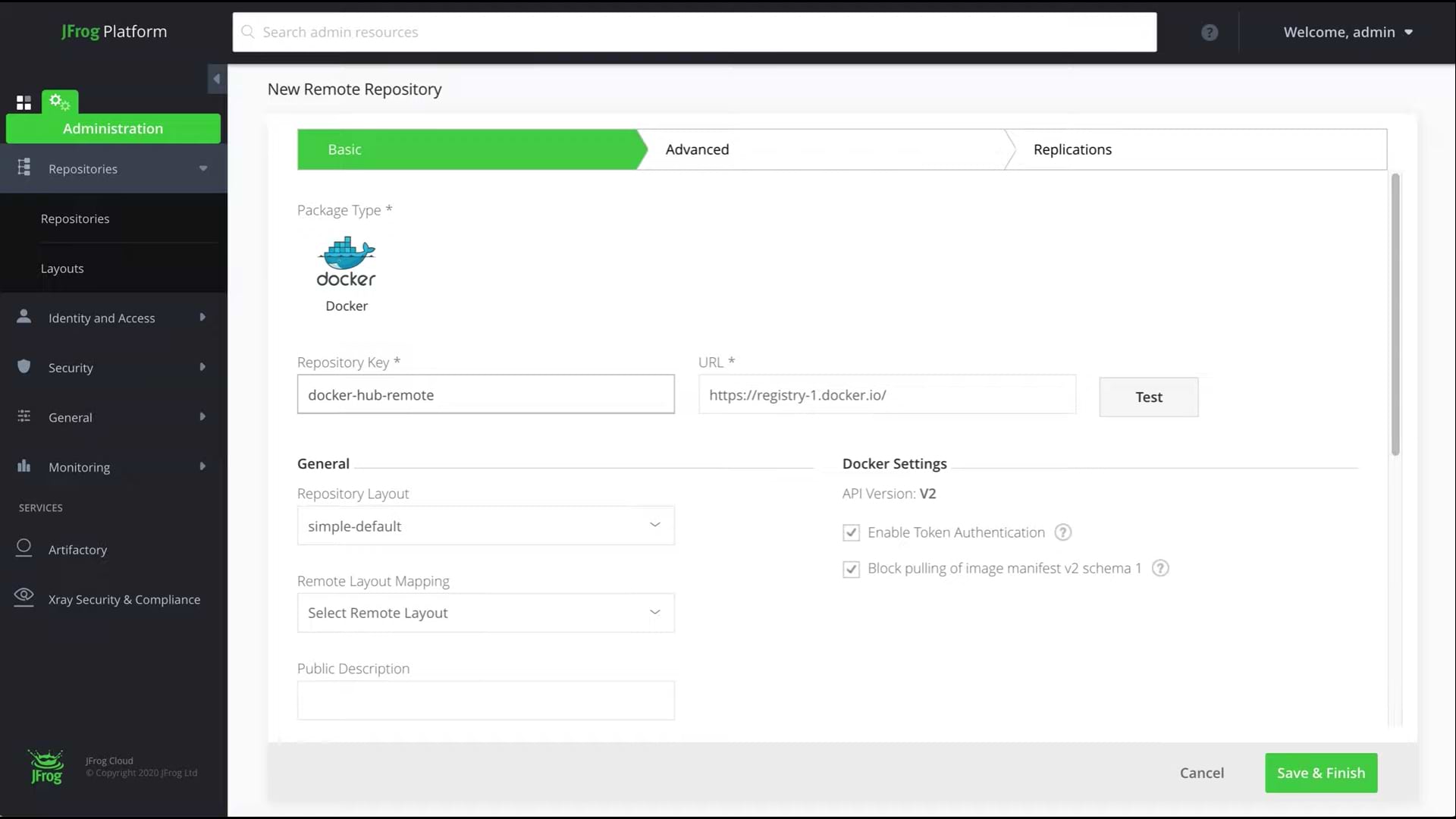Click inside the Public Description field

point(485,701)
